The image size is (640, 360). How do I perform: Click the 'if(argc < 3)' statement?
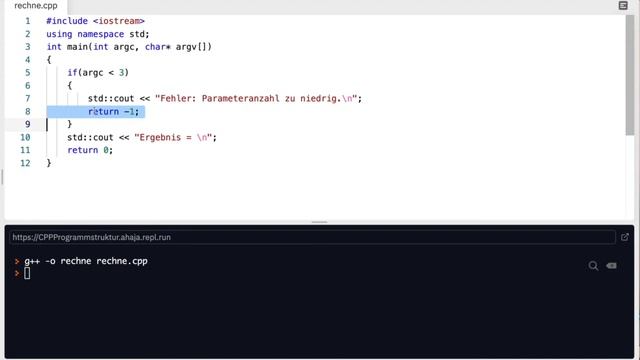(98, 73)
